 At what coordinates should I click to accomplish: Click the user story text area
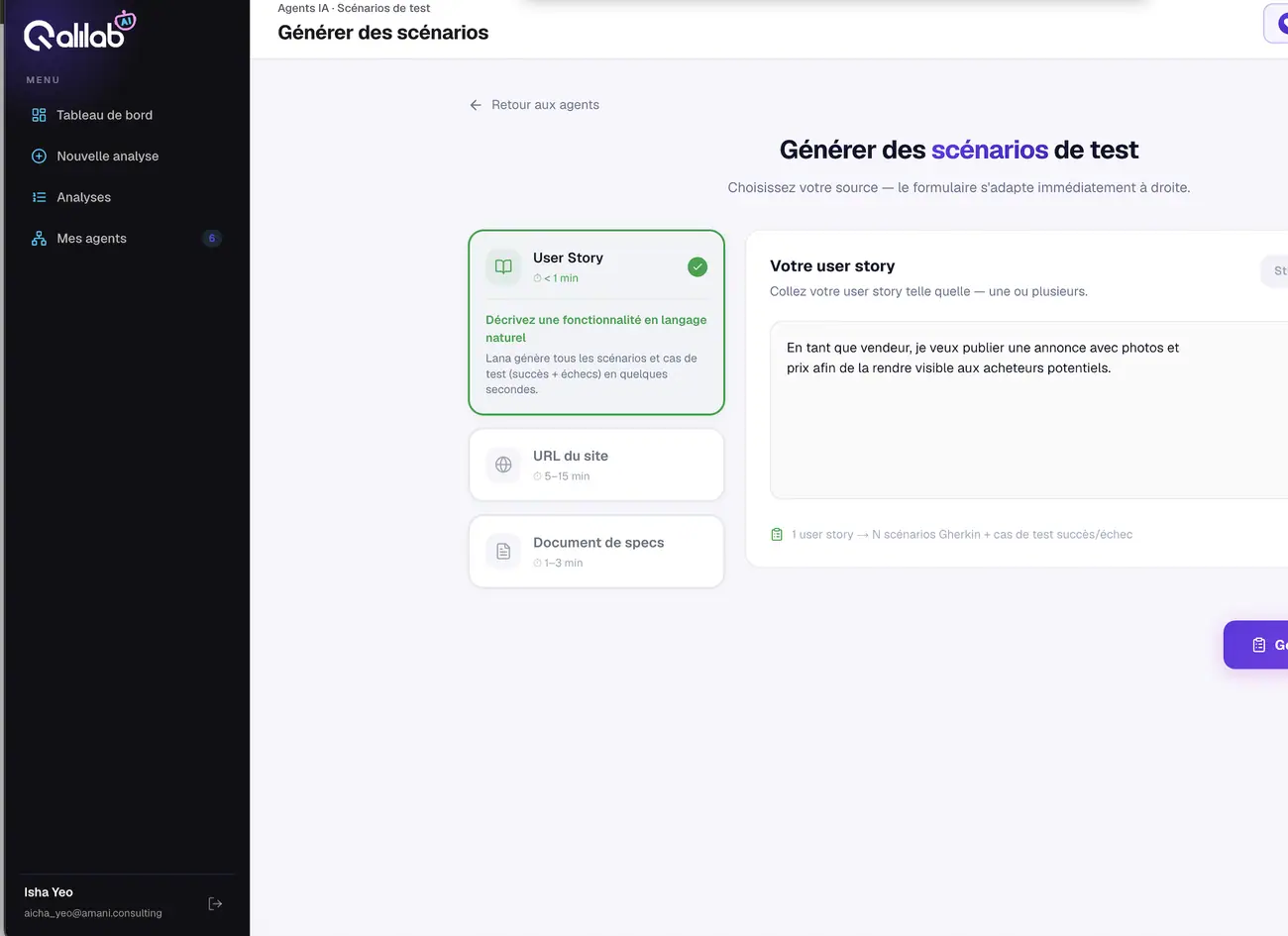(1028, 410)
